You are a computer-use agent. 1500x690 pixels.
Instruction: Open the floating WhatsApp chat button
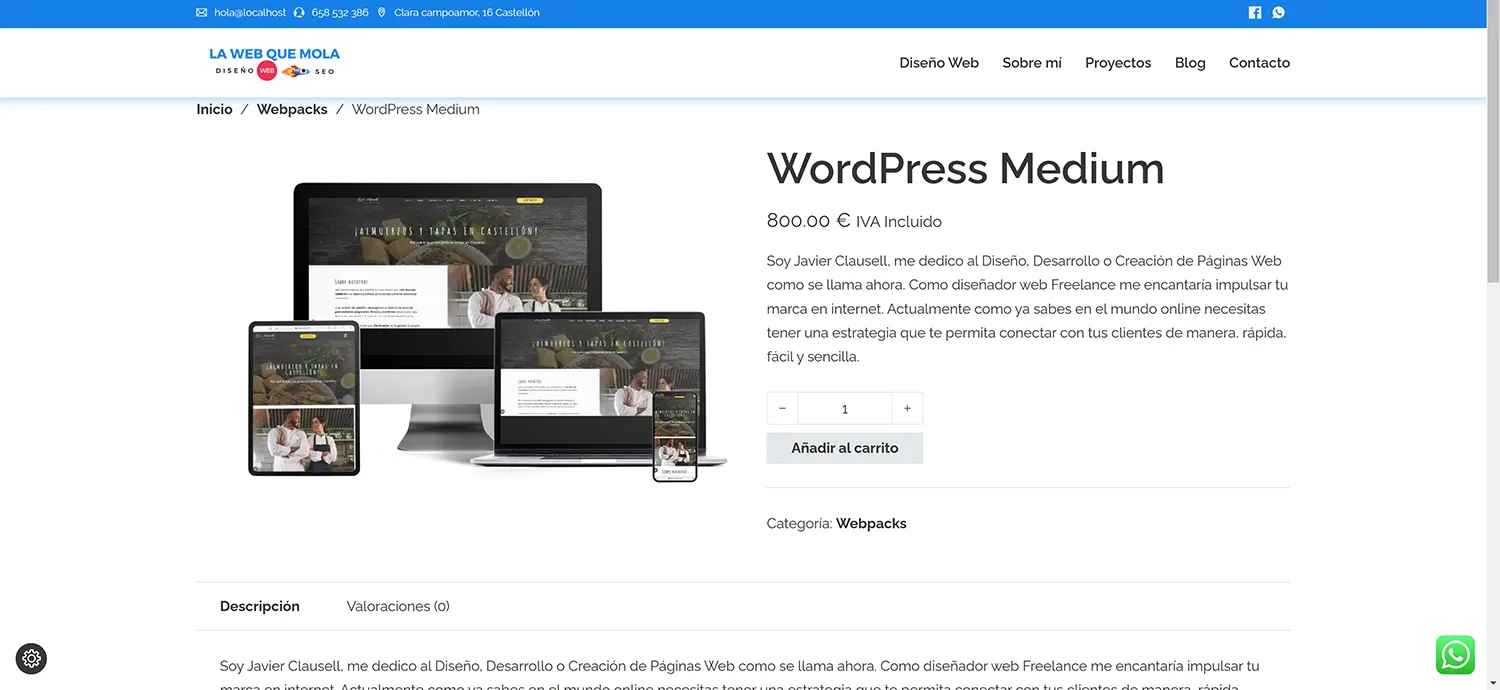click(x=1455, y=656)
